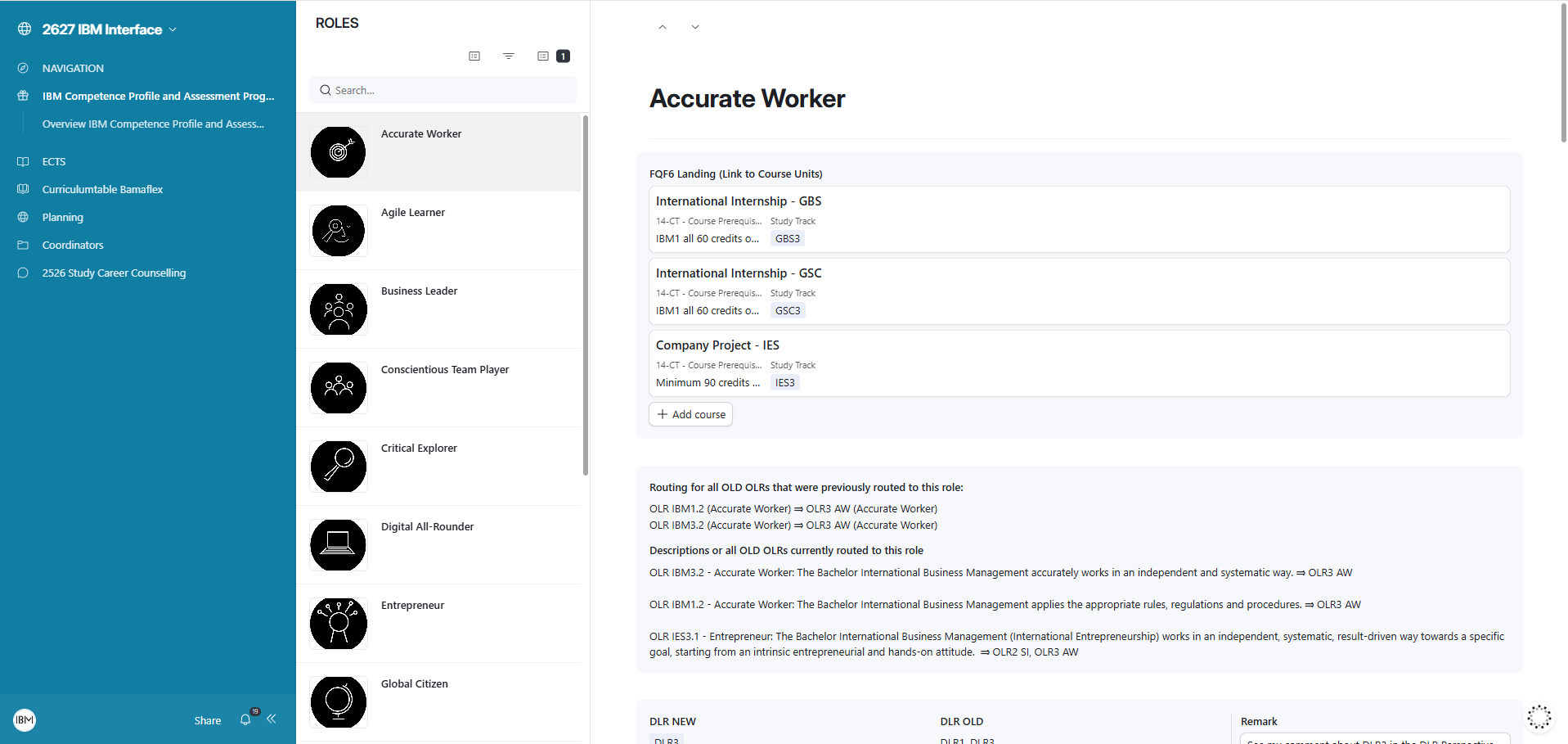Click the IES3 study track tag
1568x744 pixels.
(x=785, y=383)
